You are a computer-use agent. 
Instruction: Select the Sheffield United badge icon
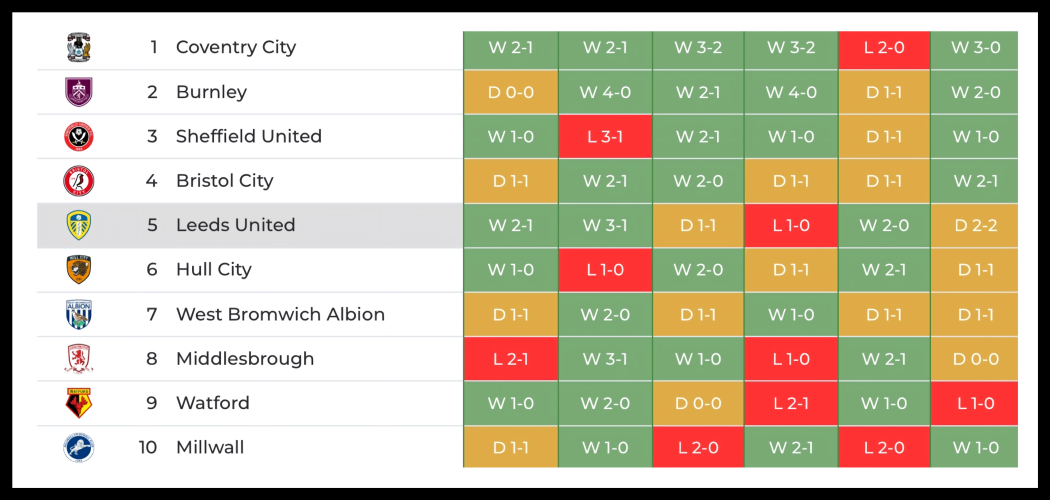(79, 136)
